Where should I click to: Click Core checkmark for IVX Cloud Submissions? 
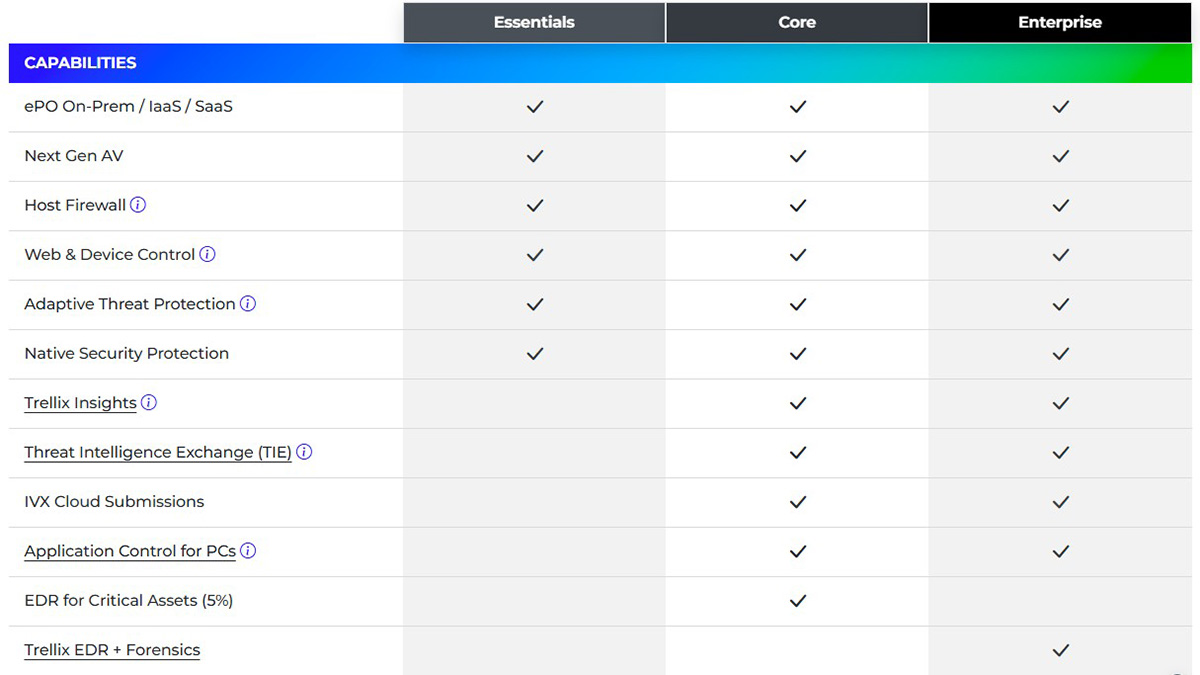pos(797,502)
